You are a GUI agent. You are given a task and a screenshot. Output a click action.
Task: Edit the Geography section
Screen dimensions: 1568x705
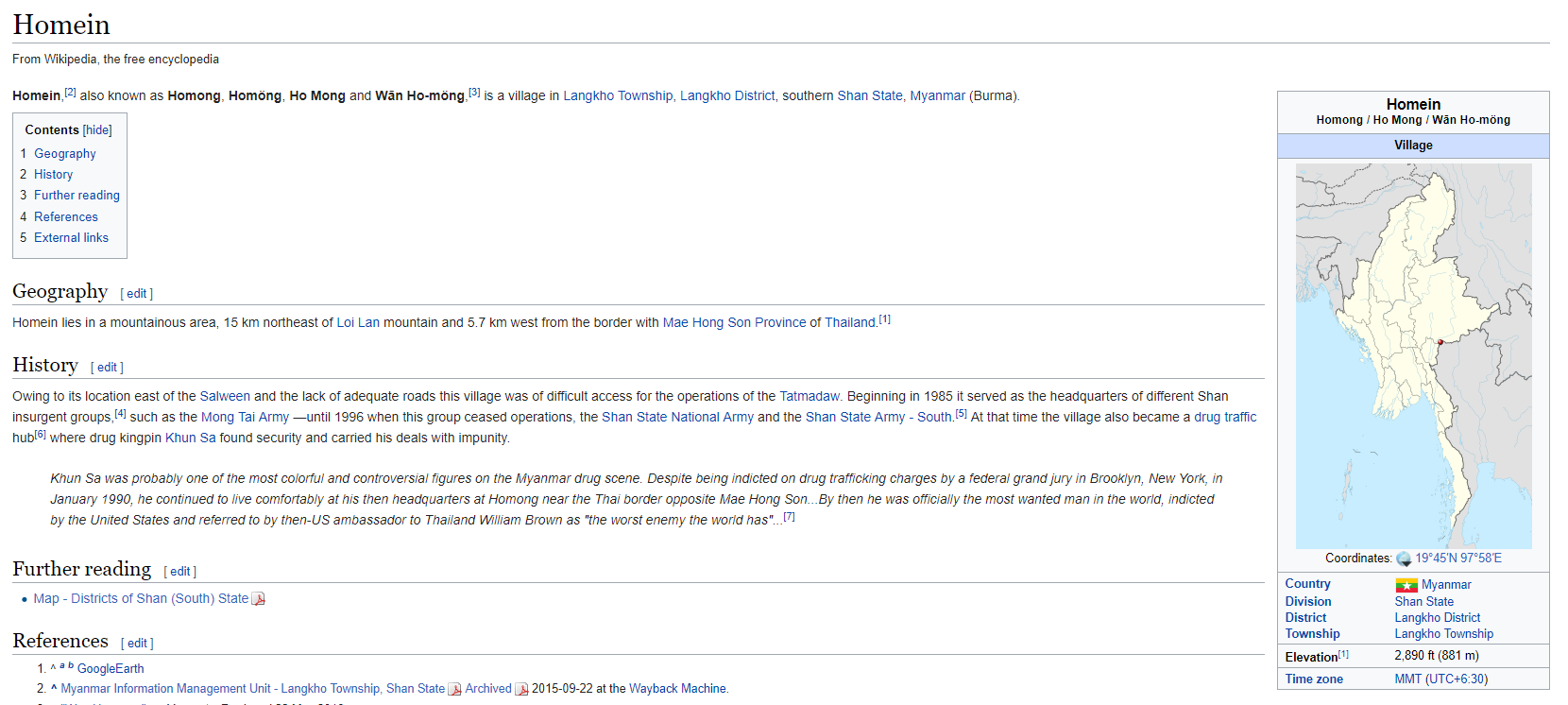(x=137, y=294)
